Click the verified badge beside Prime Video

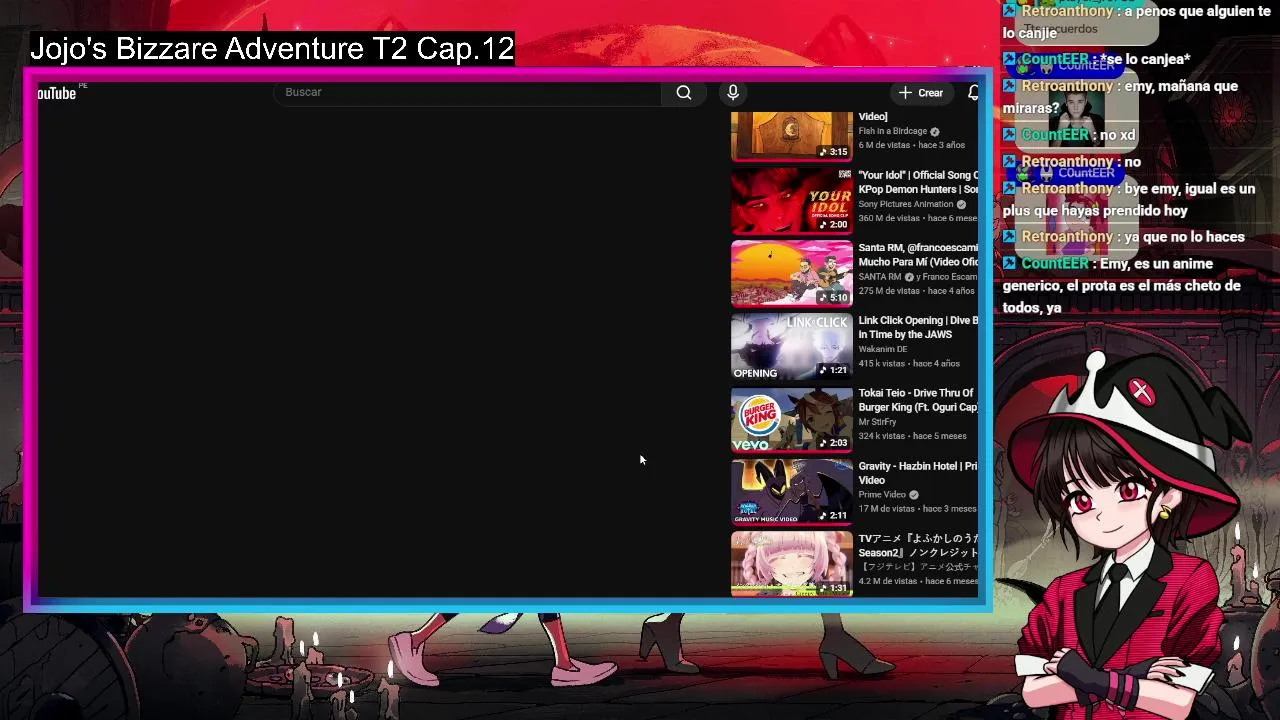coord(913,495)
